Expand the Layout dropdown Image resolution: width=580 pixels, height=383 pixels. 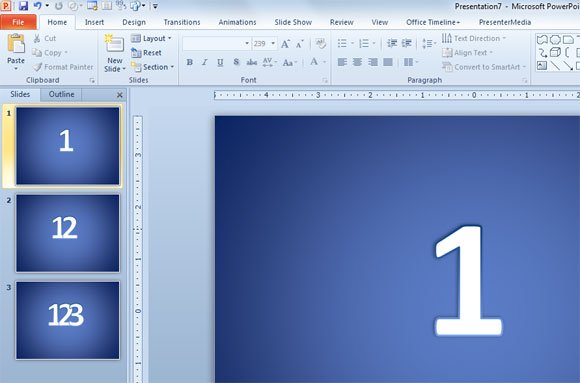pos(152,38)
